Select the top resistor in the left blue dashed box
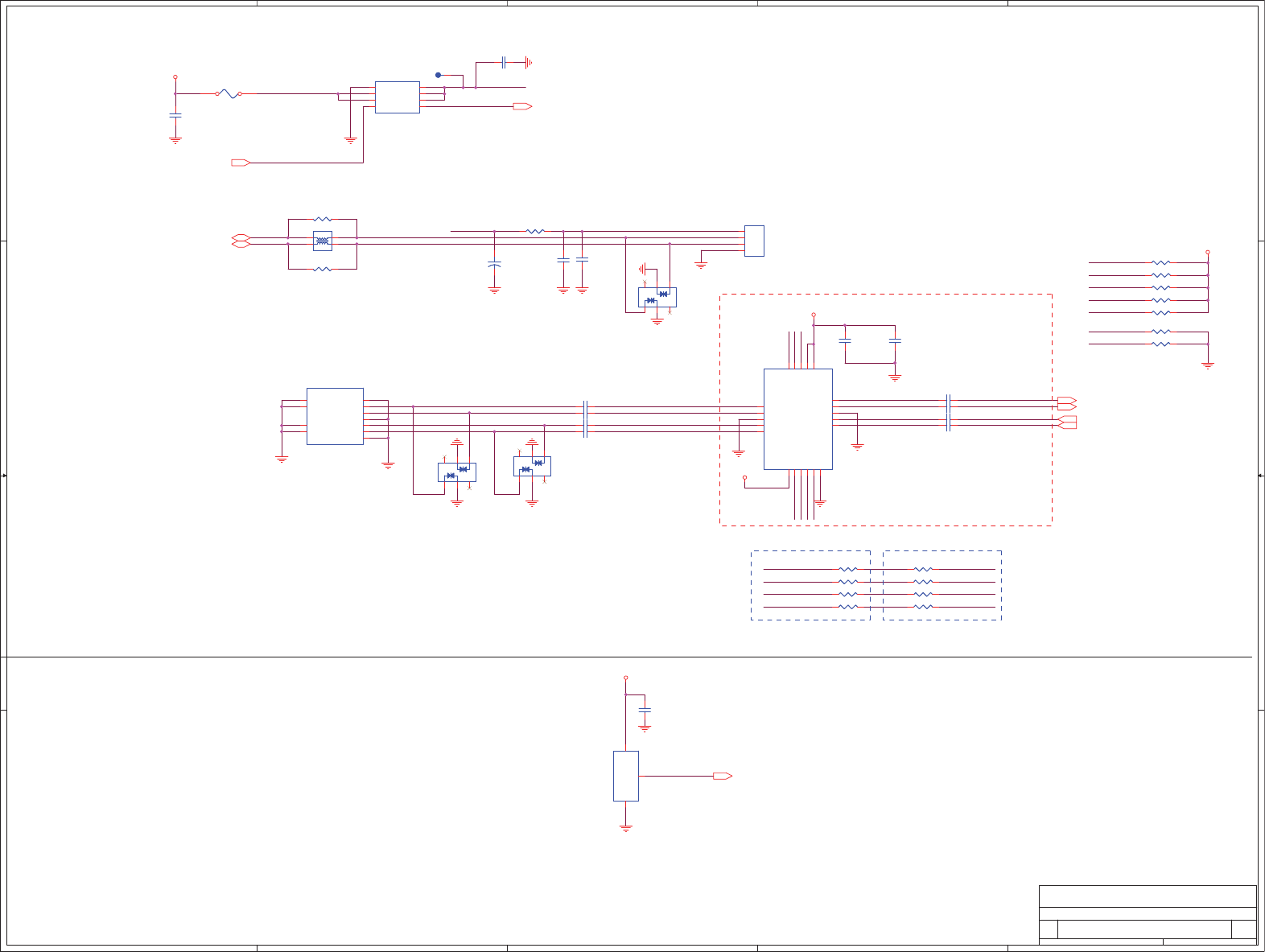The height and width of the screenshot is (952, 1265). pyautogui.click(x=848, y=570)
